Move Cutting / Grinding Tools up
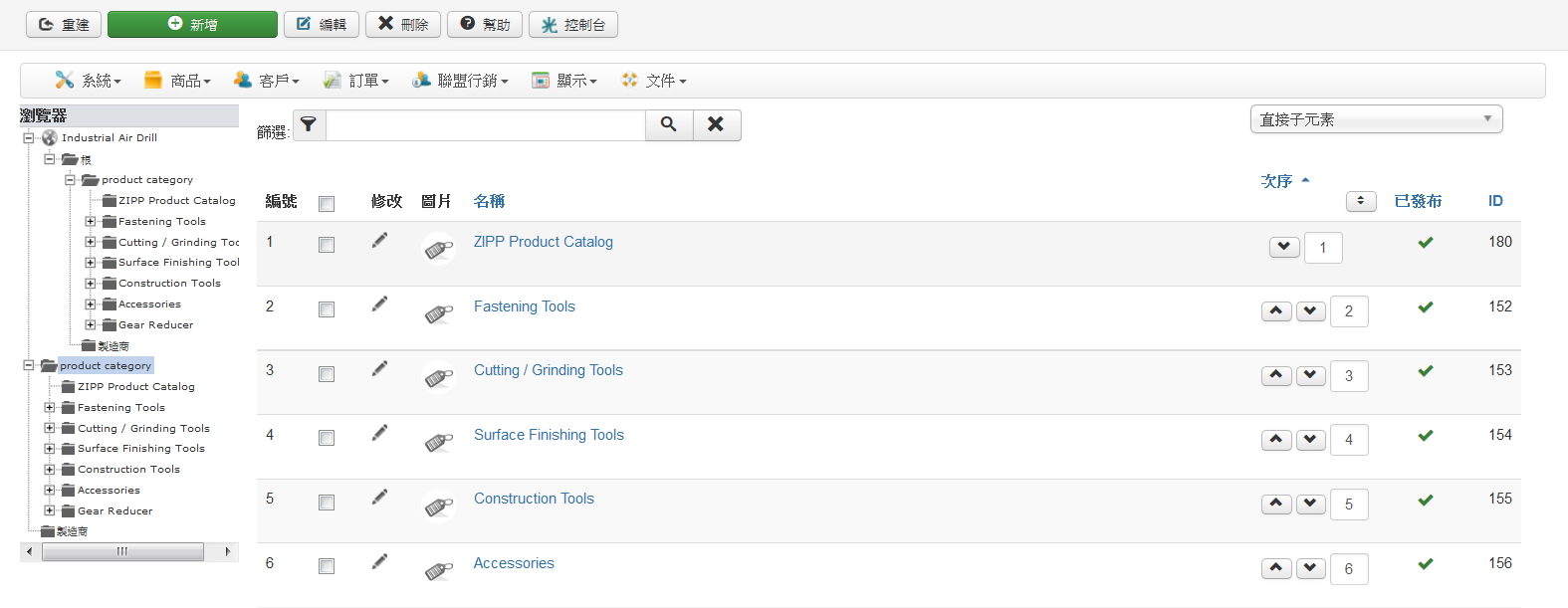The width and height of the screenshot is (1568, 608). click(x=1276, y=375)
